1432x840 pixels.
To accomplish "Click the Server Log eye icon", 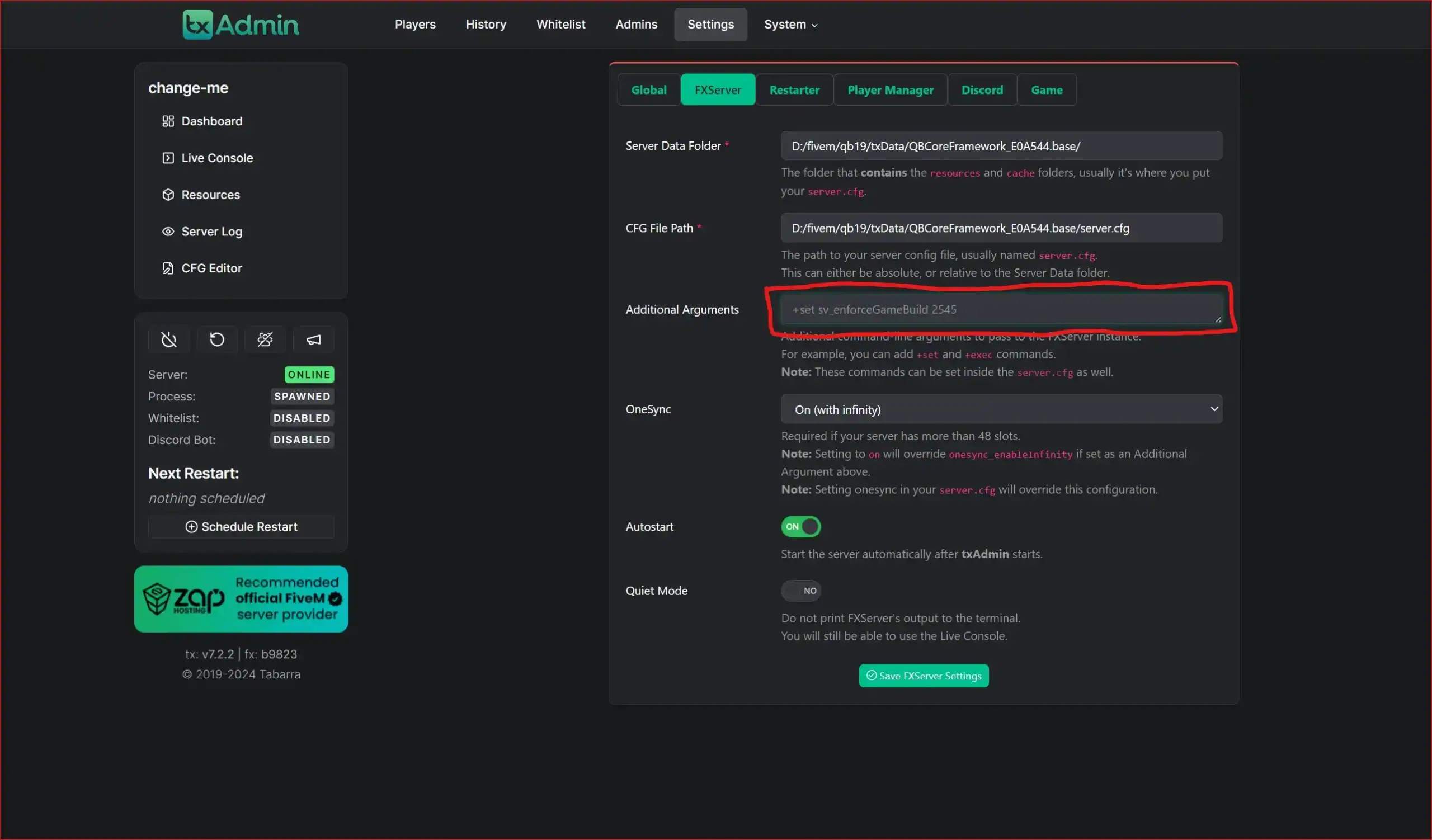I will tap(168, 231).
